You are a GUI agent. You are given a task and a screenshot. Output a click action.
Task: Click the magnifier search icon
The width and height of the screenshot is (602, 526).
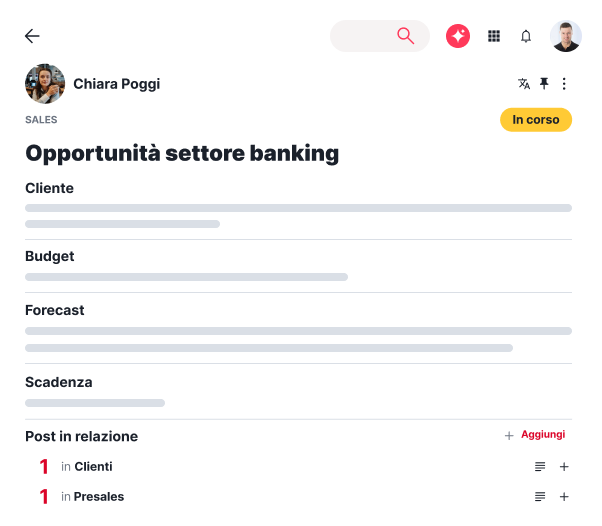(405, 36)
